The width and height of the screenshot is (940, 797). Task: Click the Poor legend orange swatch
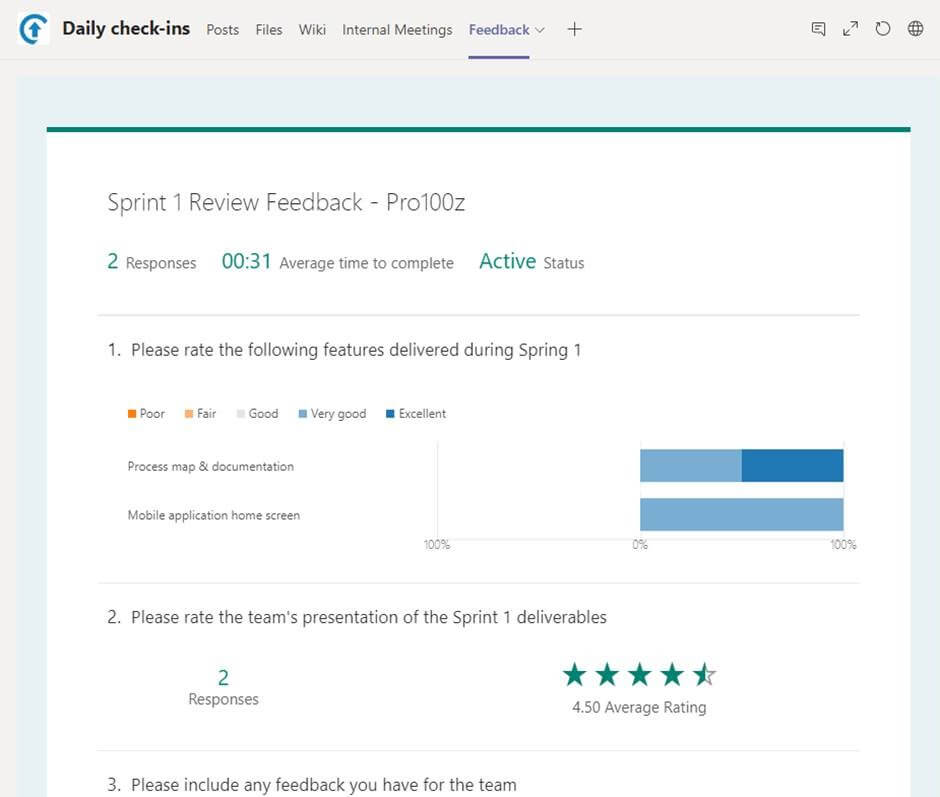click(x=132, y=414)
